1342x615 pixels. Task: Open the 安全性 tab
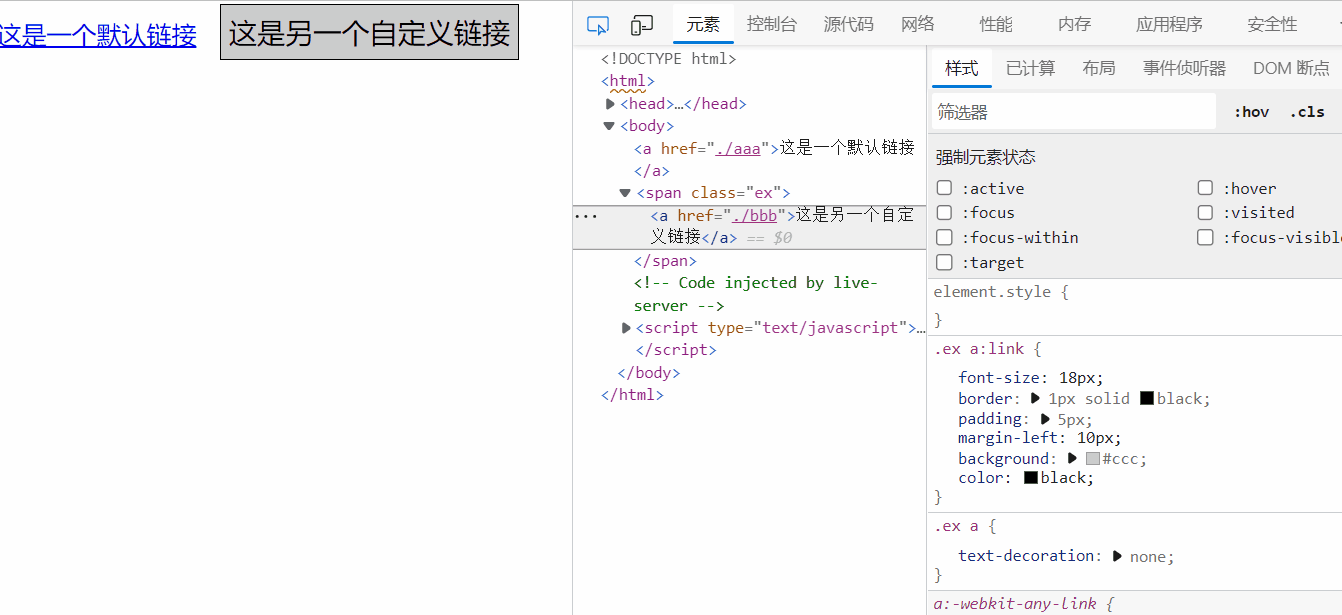(1272, 25)
